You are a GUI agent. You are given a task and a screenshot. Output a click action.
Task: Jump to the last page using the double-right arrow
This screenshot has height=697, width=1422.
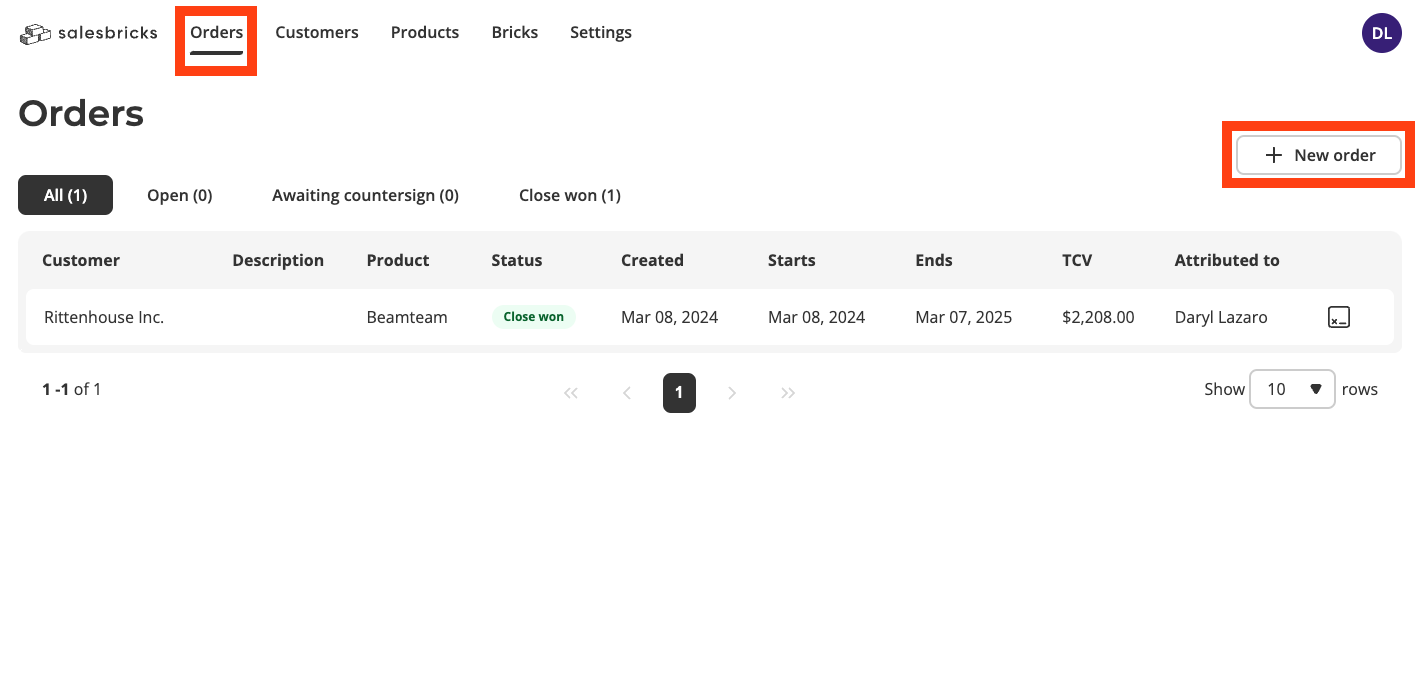click(x=788, y=393)
